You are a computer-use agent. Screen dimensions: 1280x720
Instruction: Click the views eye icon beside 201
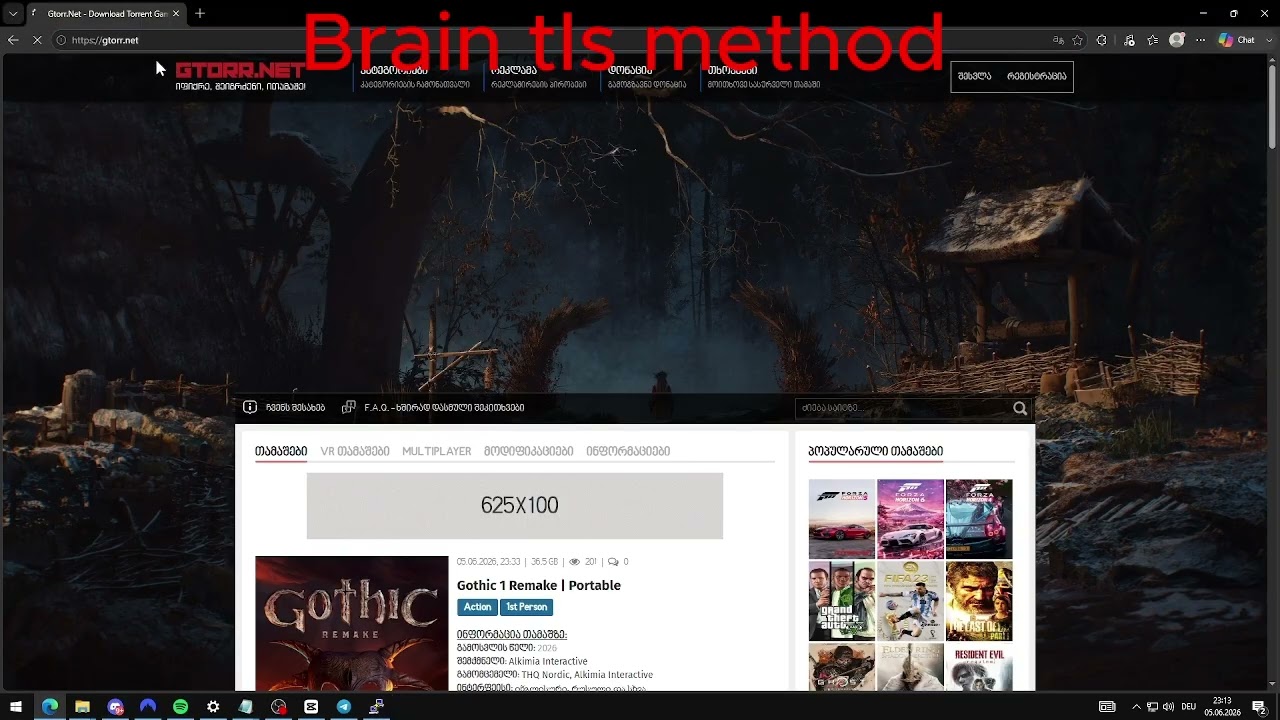(x=575, y=562)
